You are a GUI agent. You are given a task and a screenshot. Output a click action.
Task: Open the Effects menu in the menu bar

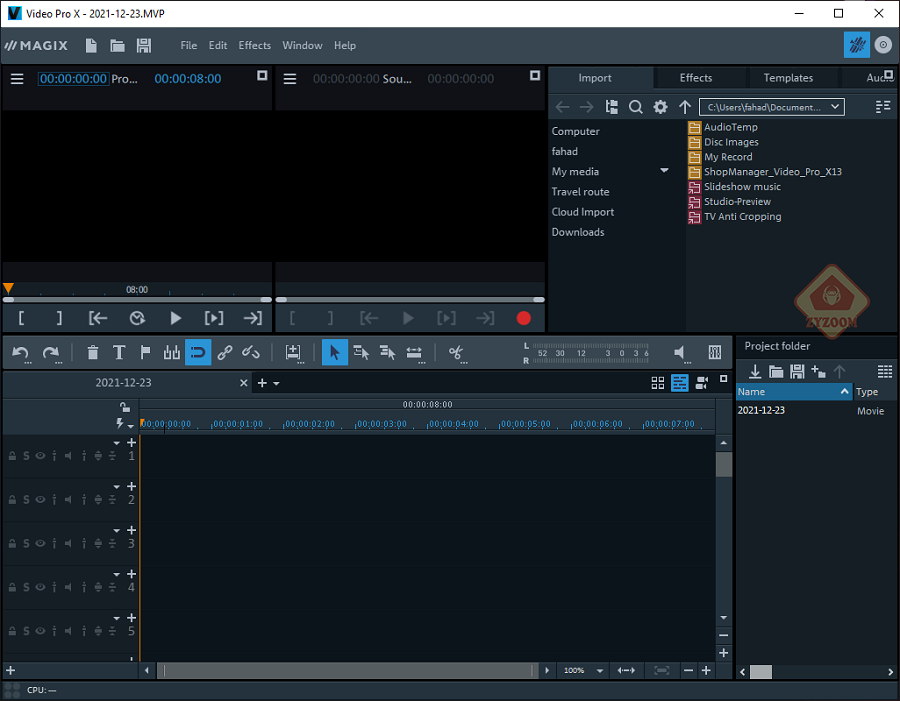[254, 45]
